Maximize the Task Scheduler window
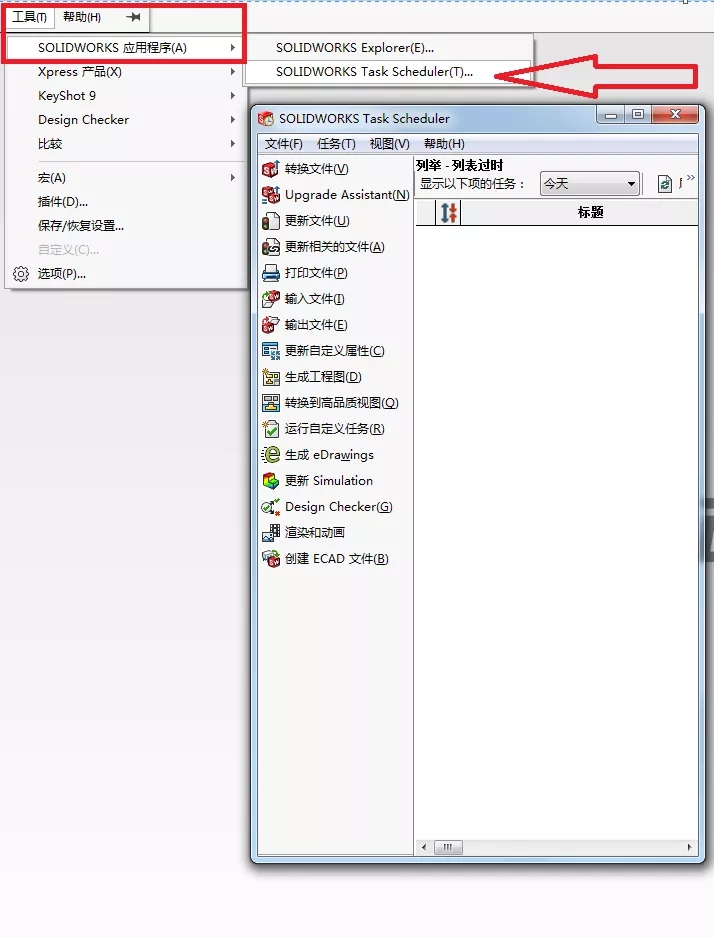Image resolution: width=714 pixels, height=938 pixels. point(638,115)
